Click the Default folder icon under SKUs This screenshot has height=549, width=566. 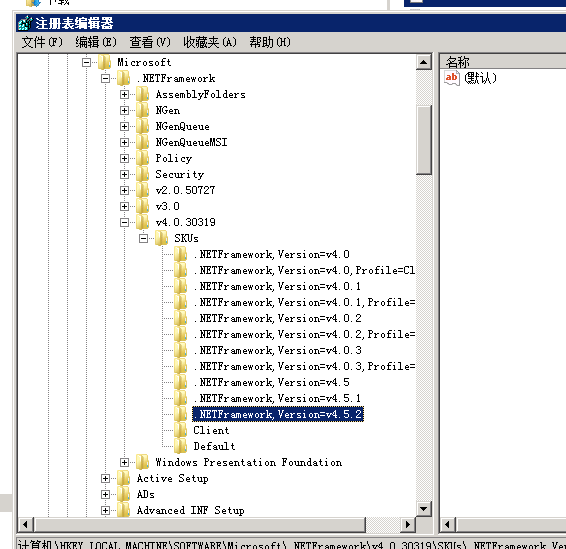pyautogui.click(x=180, y=446)
